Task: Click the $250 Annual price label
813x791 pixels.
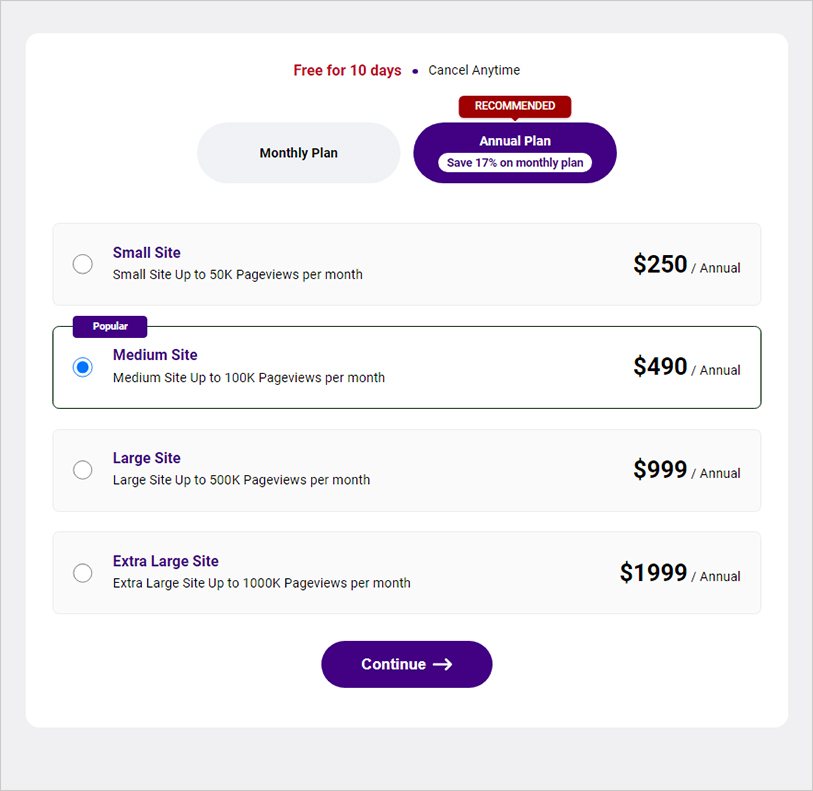Action: (687, 264)
